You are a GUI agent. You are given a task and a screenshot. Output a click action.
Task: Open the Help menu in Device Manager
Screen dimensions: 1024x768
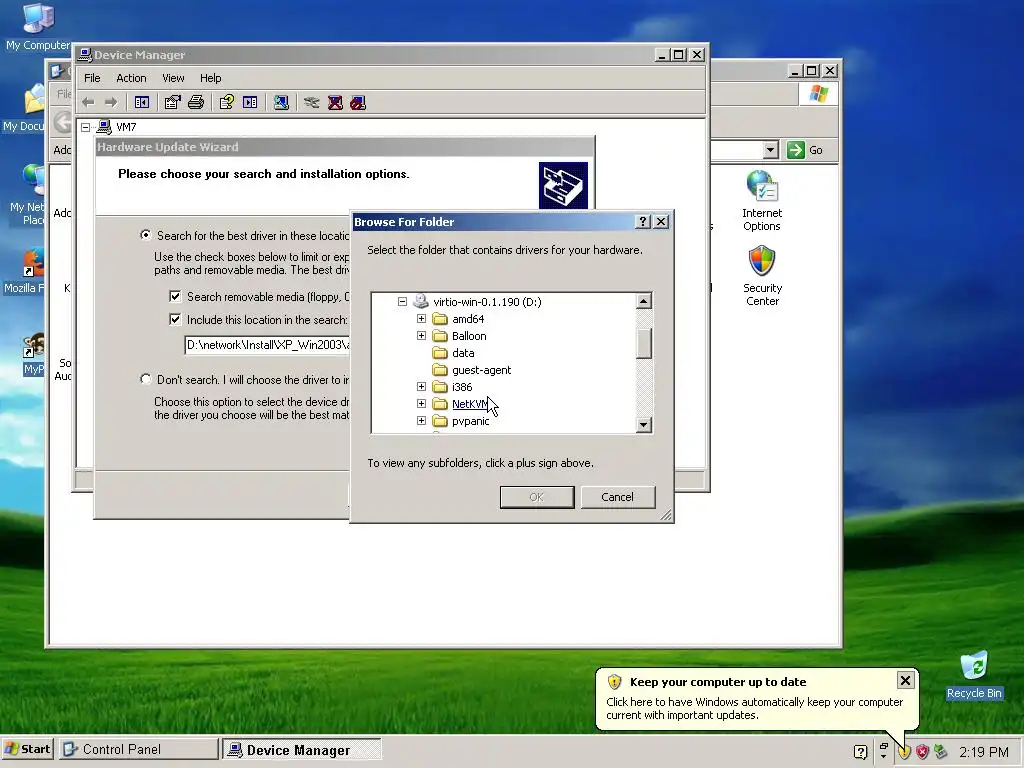click(210, 78)
